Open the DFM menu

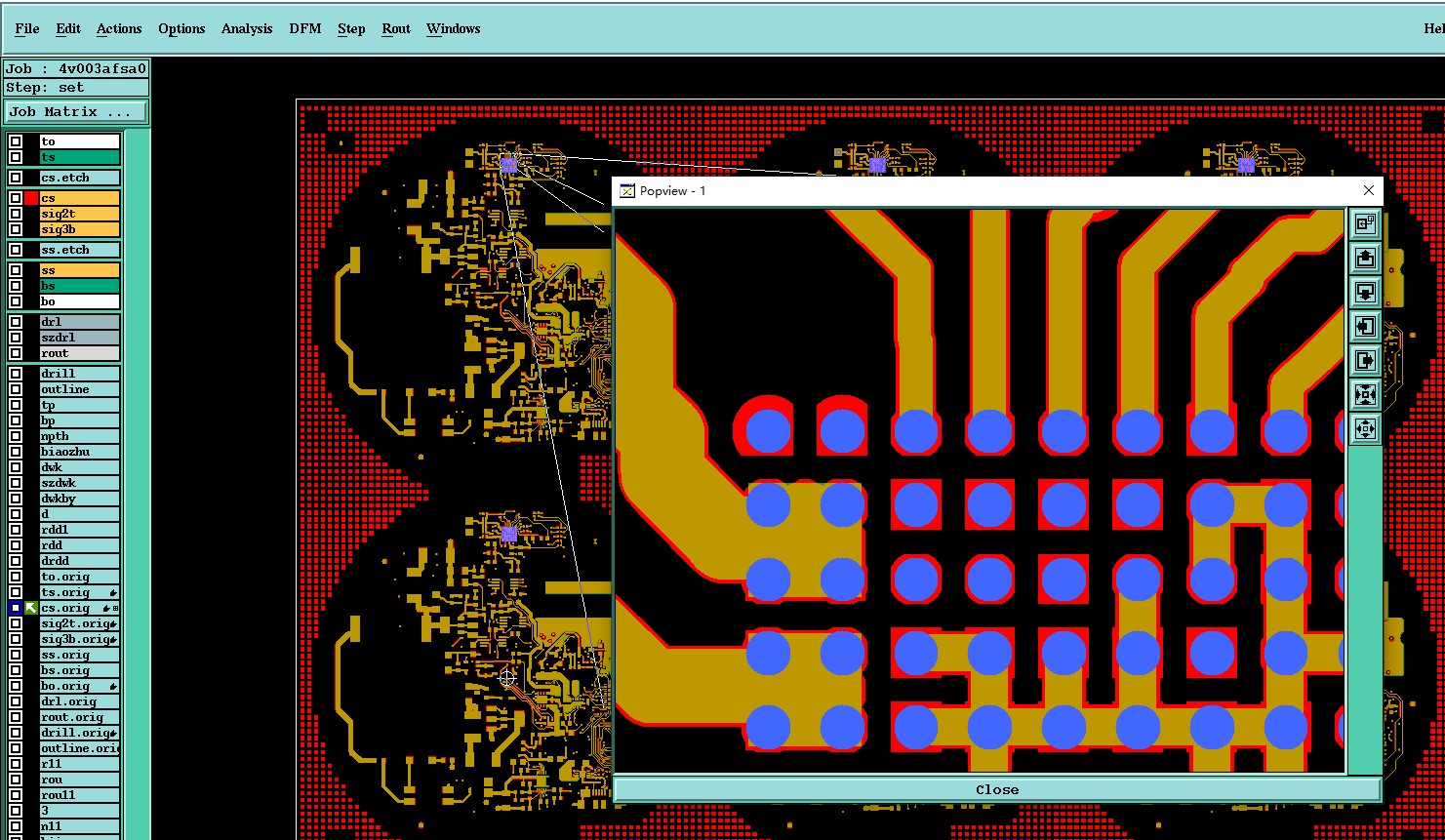[x=305, y=28]
